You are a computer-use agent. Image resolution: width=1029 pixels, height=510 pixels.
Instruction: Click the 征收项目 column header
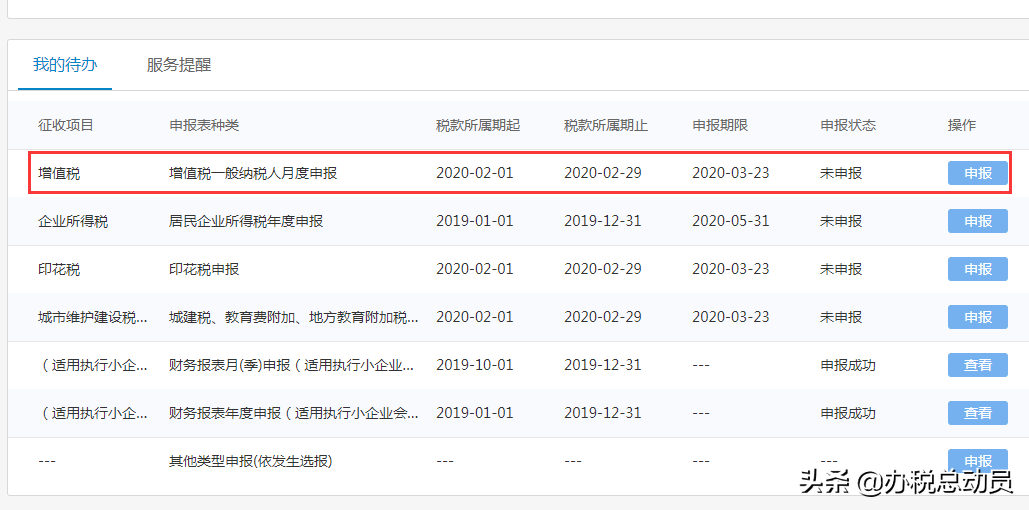pos(66,125)
